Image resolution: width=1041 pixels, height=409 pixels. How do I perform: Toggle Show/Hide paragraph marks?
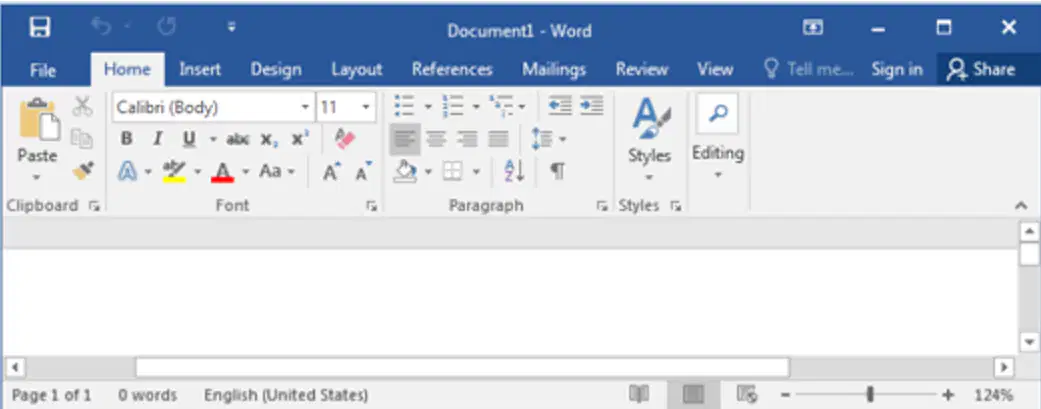coord(557,171)
